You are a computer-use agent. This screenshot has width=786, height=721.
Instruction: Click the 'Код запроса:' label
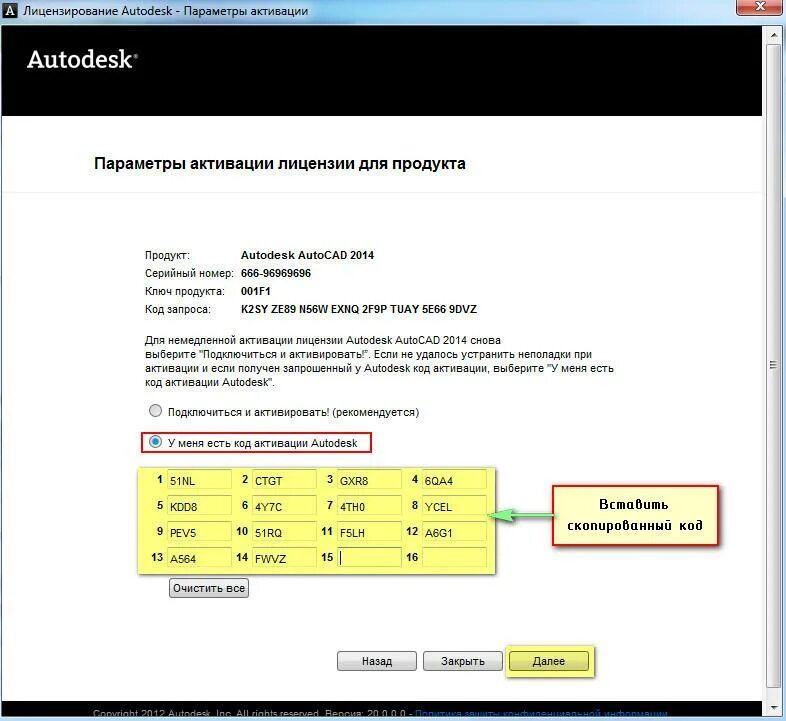pos(178,309)
